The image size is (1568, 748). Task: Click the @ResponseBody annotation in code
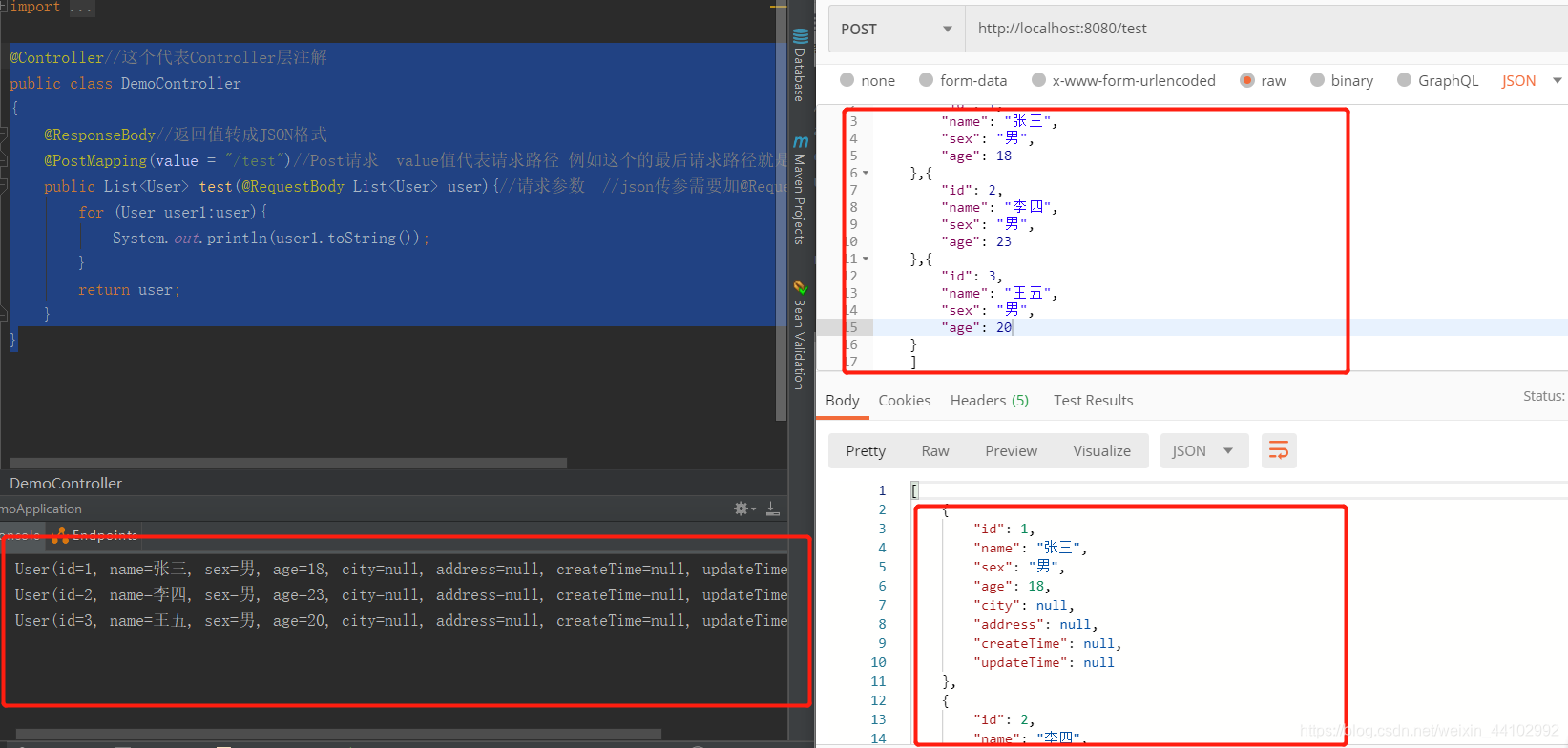pos(99,135)
